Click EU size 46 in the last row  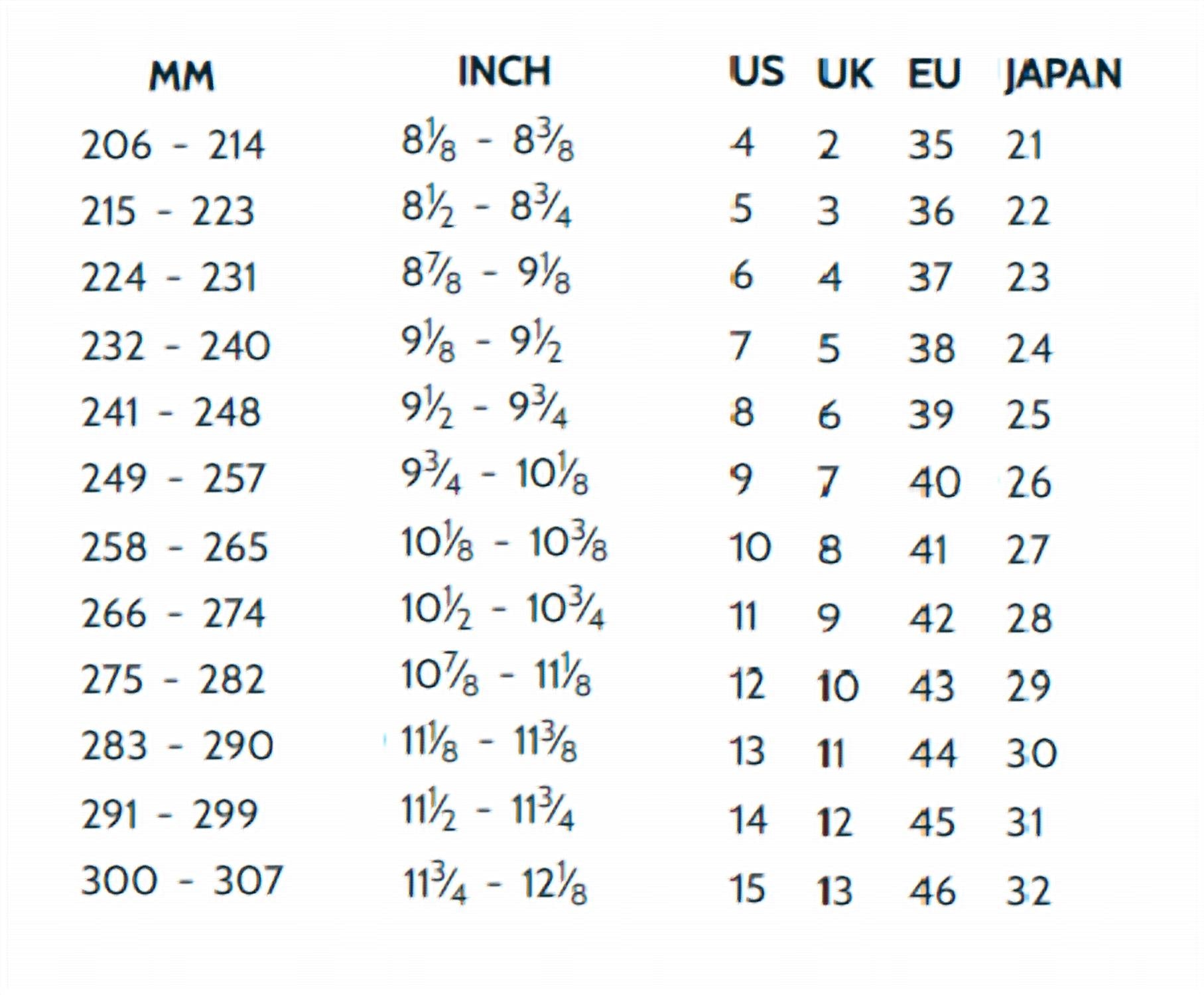coord(932,890)
